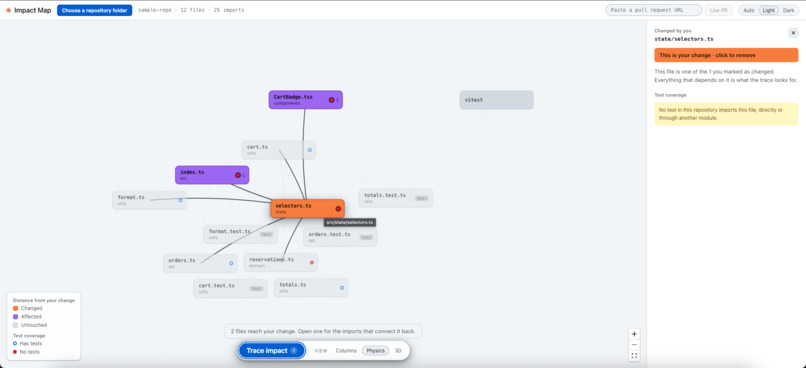
Task: Click the 'sample-repo · 12 files · 25 imports' text
Action: click(191, 10)
